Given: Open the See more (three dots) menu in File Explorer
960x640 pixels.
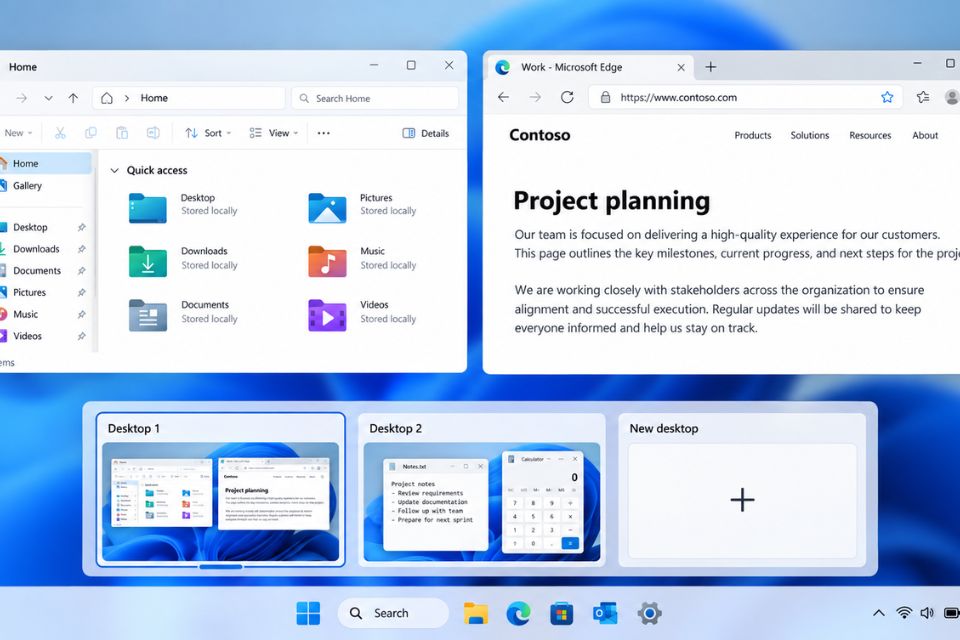Looking at the screenshot, I should [x=324, y=133].
